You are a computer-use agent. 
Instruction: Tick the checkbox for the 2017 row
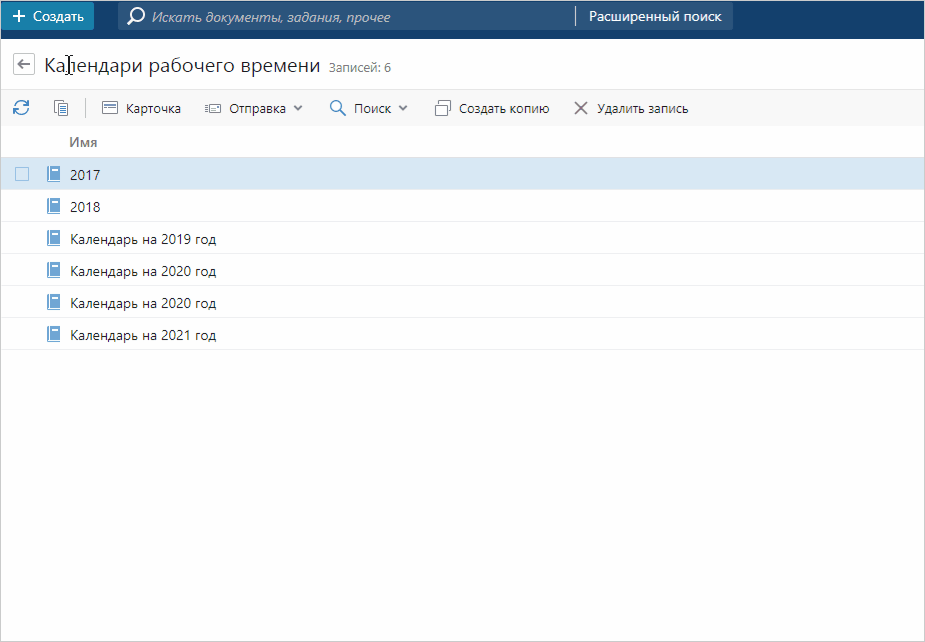(x=22, y=175)
